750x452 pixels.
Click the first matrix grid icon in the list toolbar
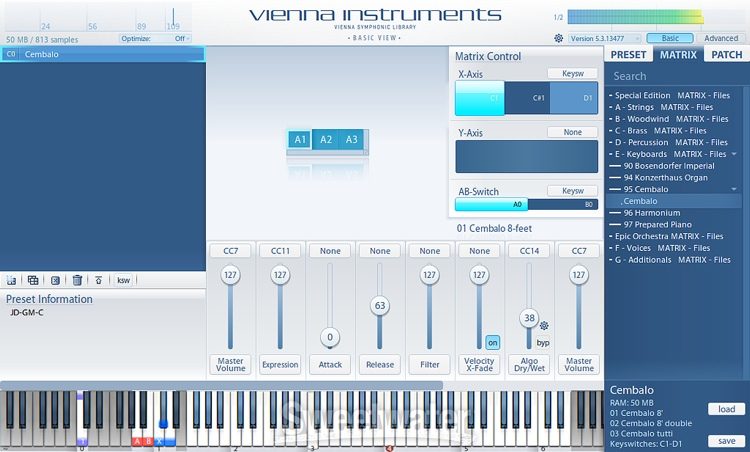11,280
